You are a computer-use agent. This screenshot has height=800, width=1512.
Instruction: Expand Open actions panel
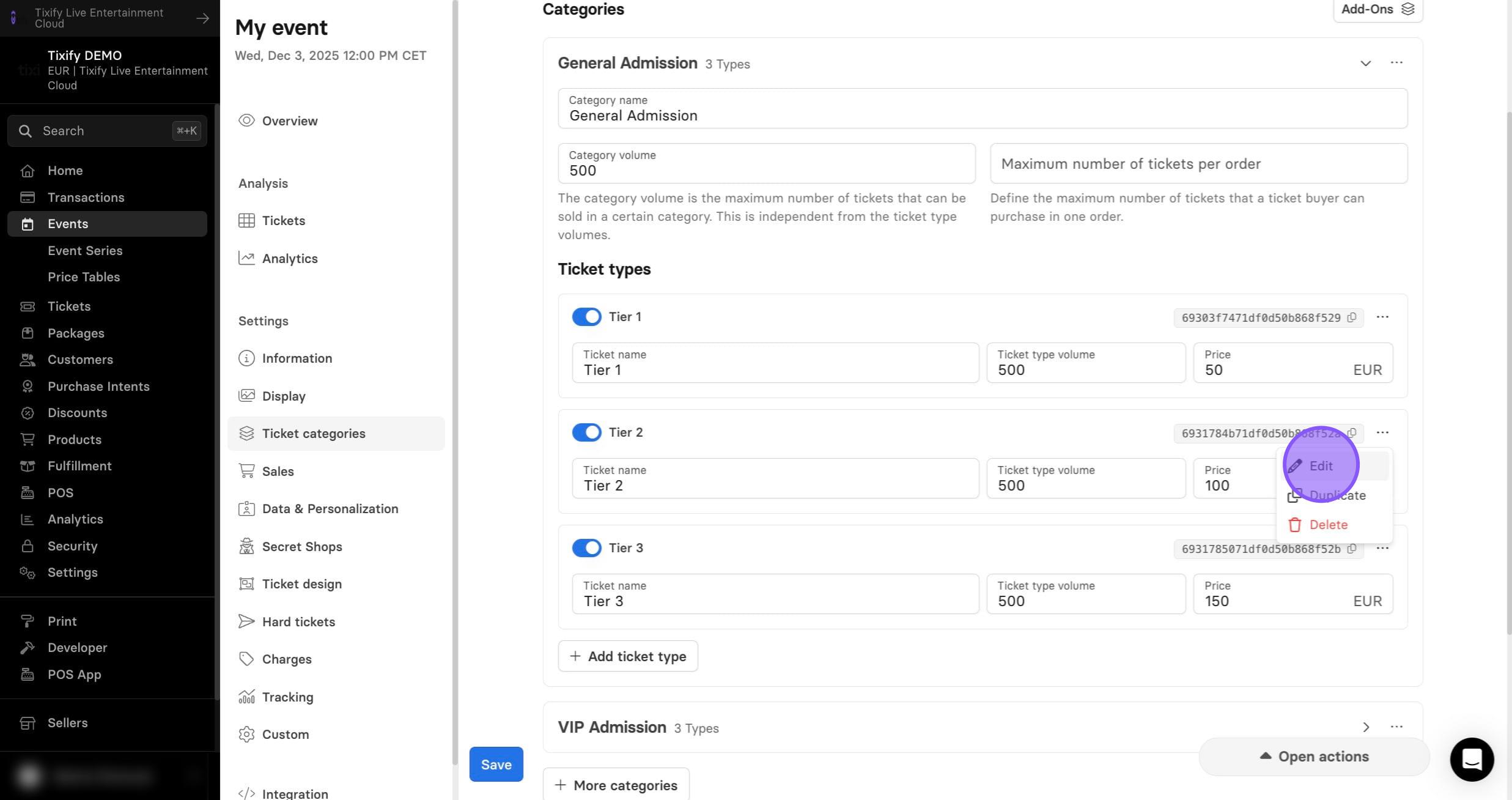tap(1314, 757)
